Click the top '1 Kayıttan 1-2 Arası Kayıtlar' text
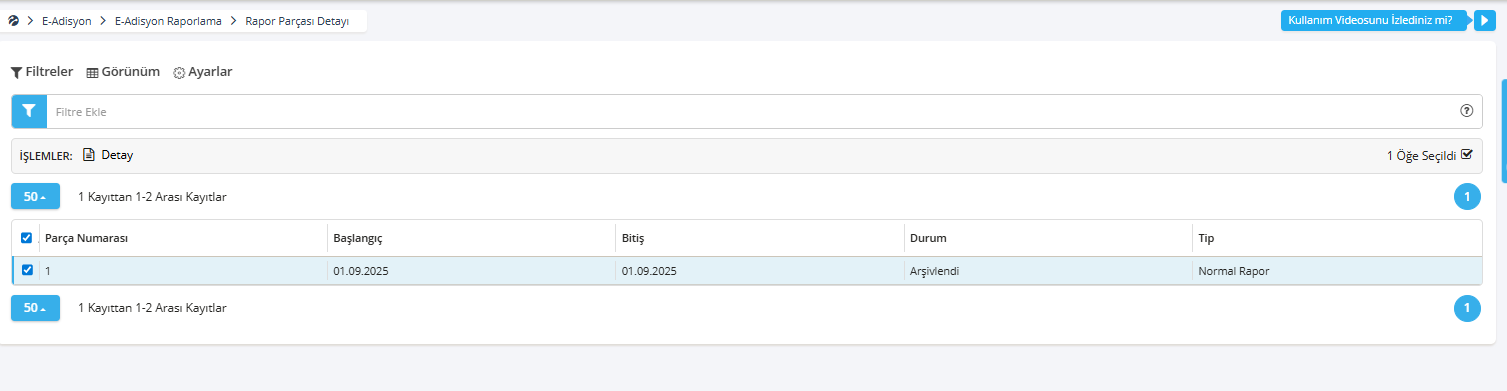Viewport: 1507px width, 391px height. point(152,197)
